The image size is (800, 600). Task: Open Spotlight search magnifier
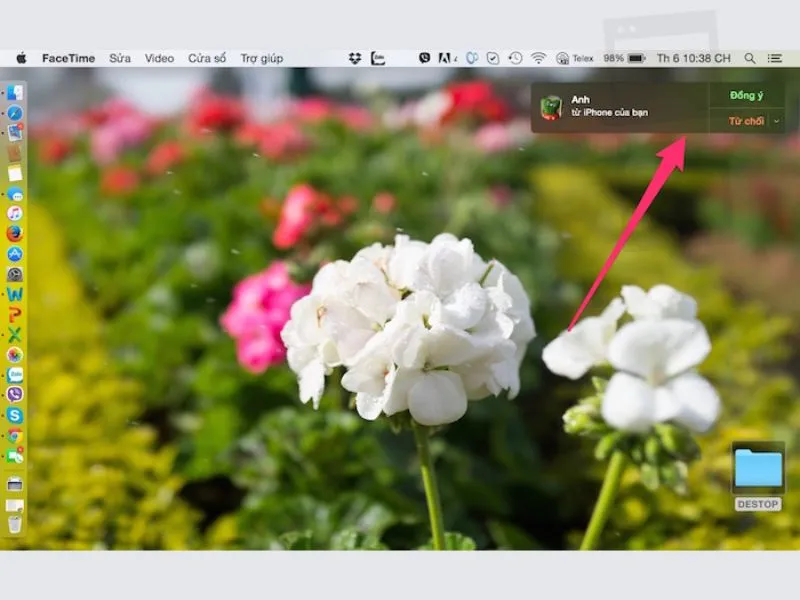pyautogui.click(x=749, y=58)
